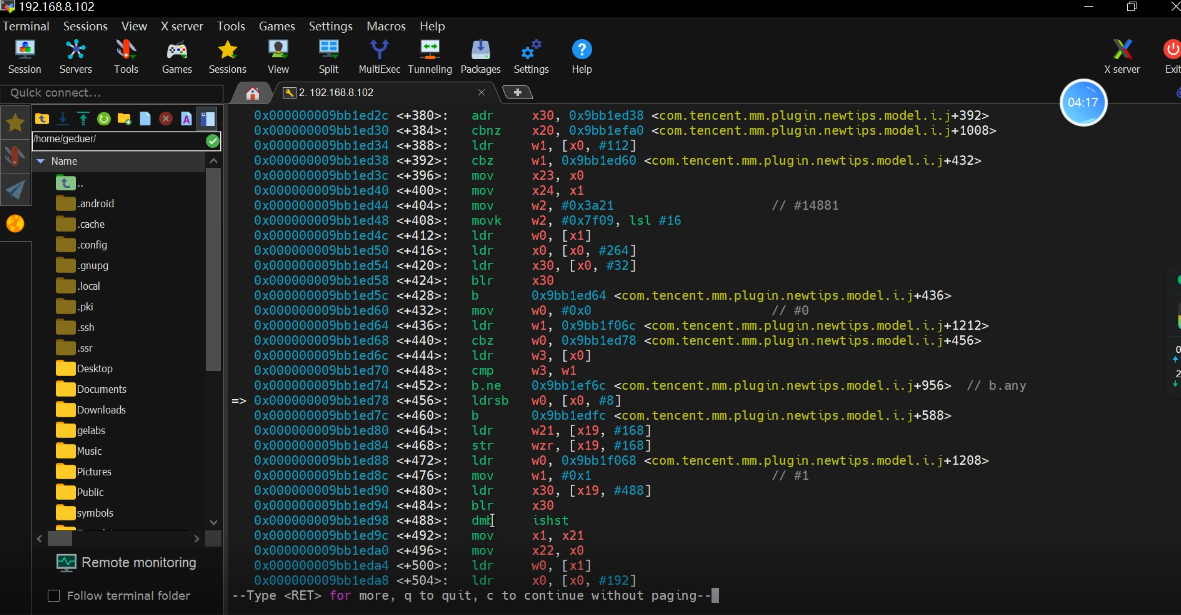Click the Servers toolbar icon
The height and width of the screenshot is (615, 1181).
75,57
